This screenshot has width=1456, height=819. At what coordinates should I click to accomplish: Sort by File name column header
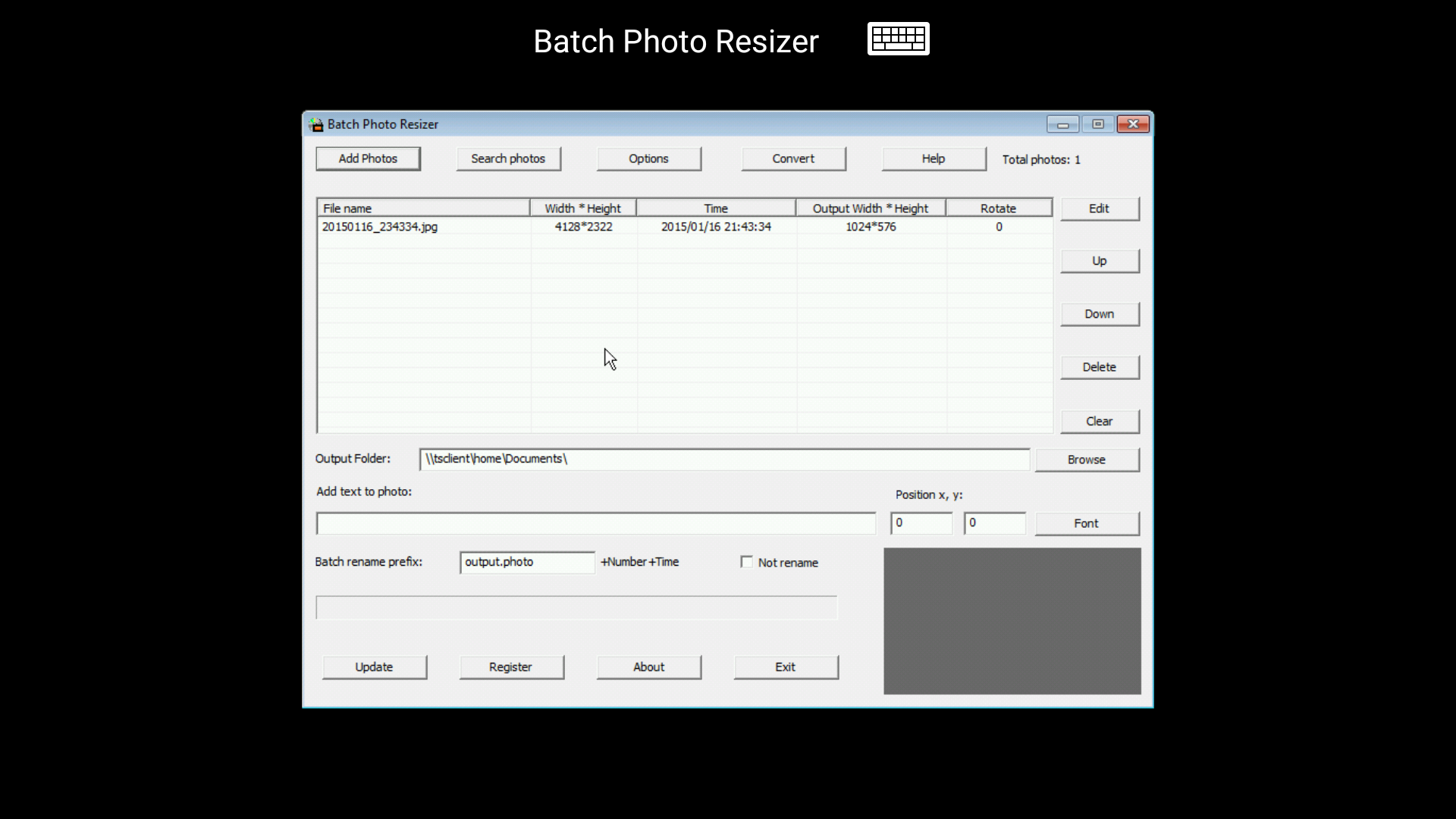tap(423, 208)
